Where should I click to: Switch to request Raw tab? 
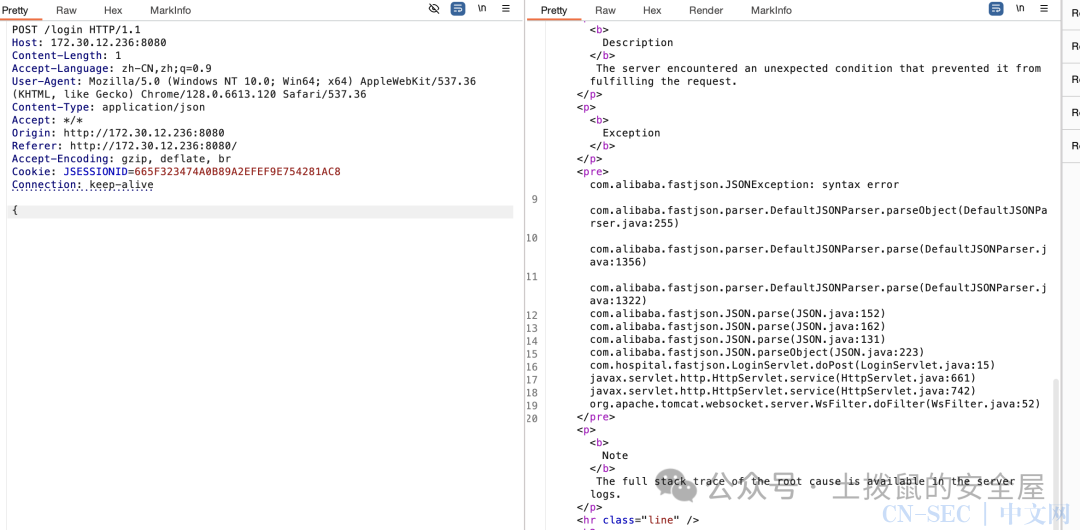coord(67,10)
